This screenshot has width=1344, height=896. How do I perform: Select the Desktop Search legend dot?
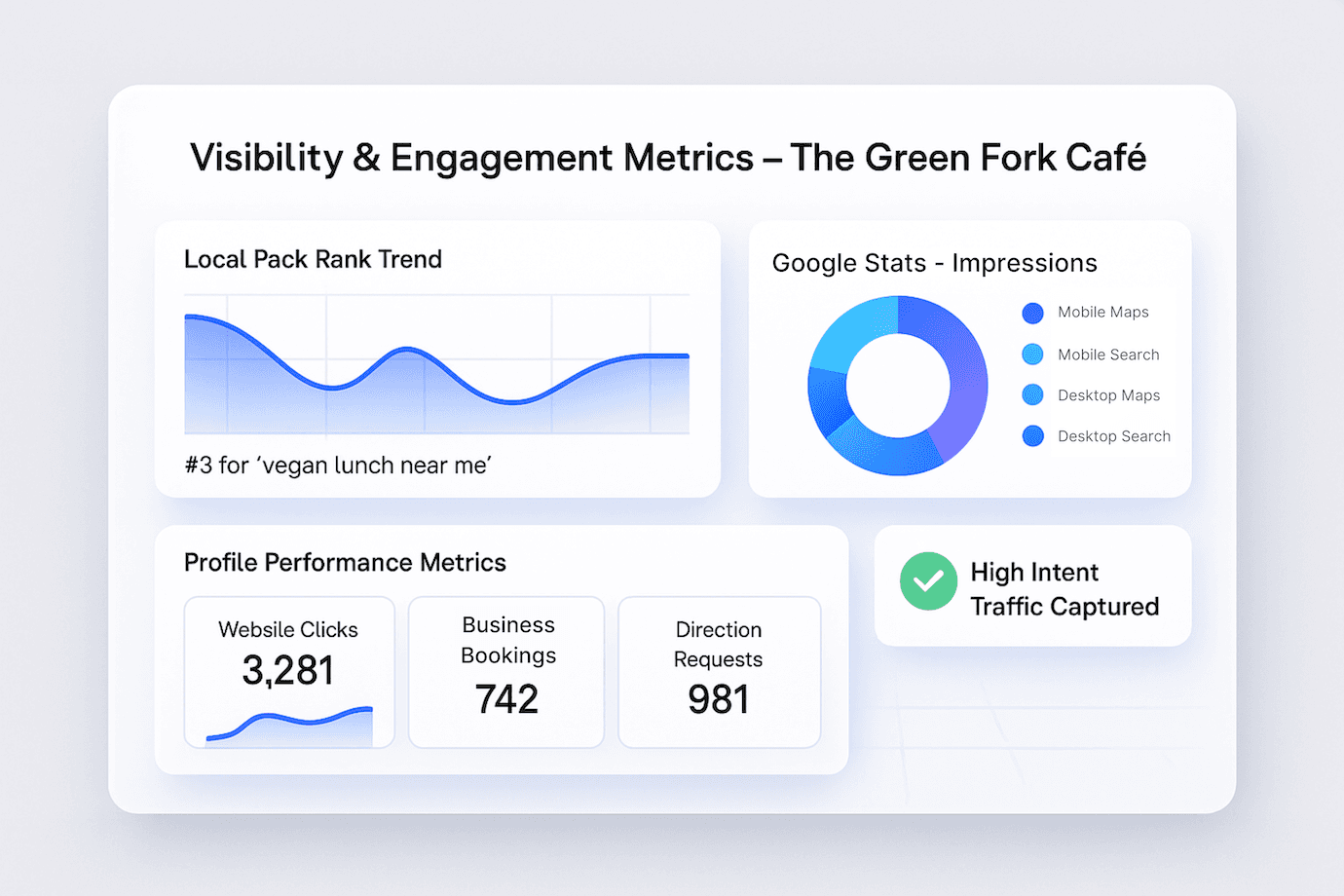point(1032,436)
